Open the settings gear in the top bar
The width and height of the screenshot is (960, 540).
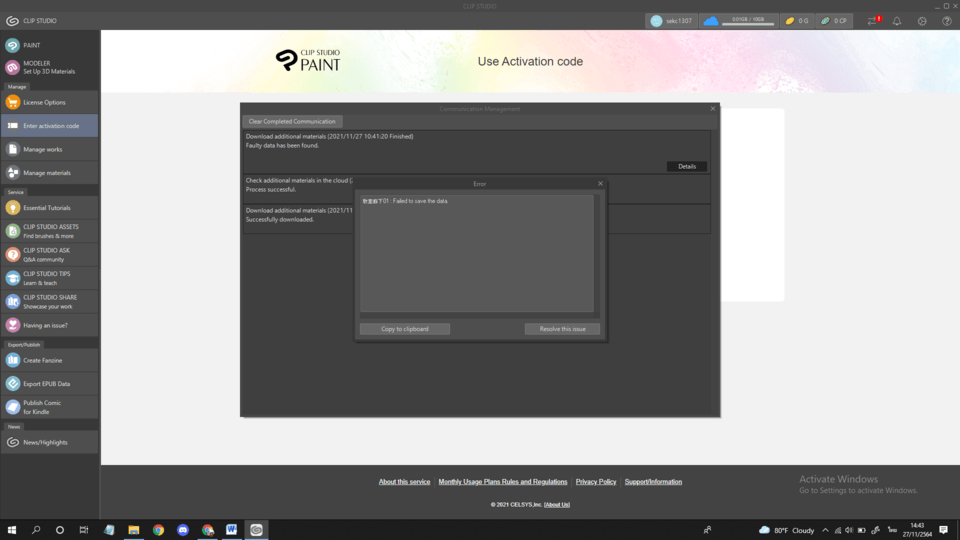[922, 21]
